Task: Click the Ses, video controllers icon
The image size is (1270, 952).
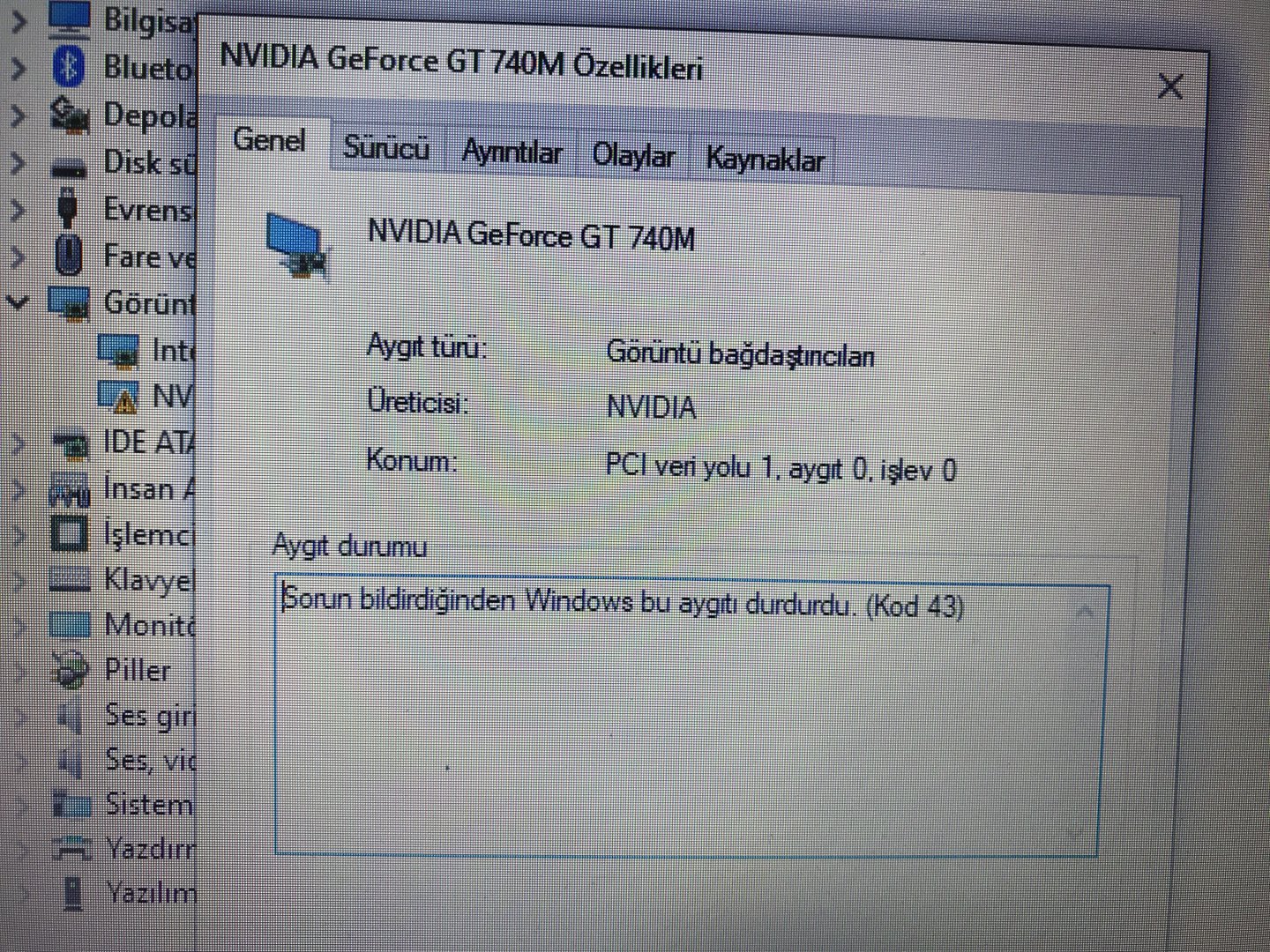Action: [70, 760]
